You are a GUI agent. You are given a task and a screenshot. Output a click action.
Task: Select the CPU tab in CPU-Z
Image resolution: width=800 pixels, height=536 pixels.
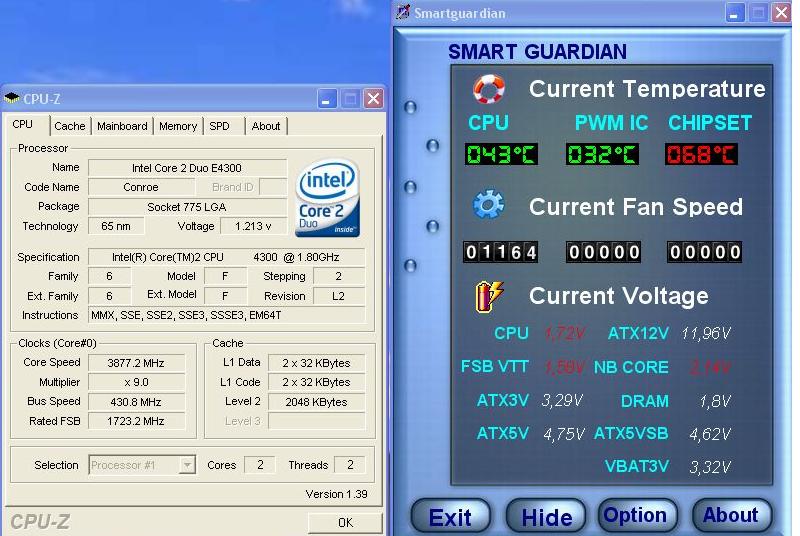[23, 124]
